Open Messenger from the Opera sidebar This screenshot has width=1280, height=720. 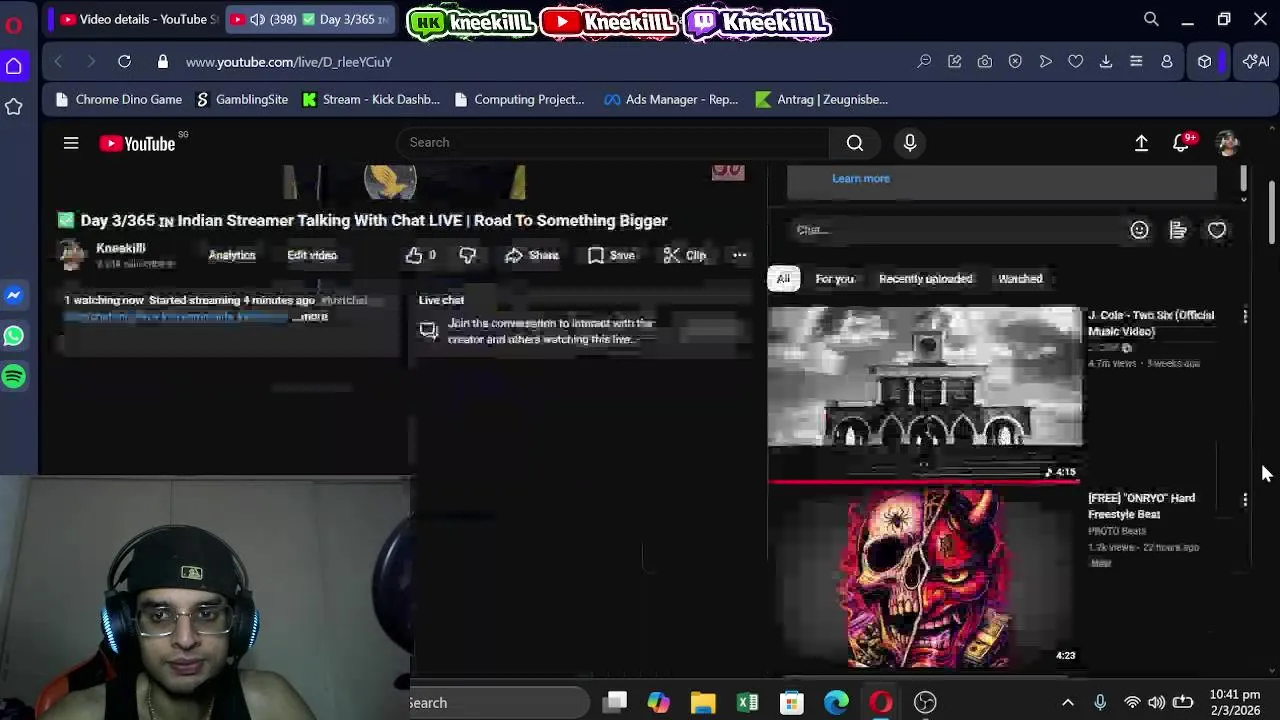click(x=14, y=296)
